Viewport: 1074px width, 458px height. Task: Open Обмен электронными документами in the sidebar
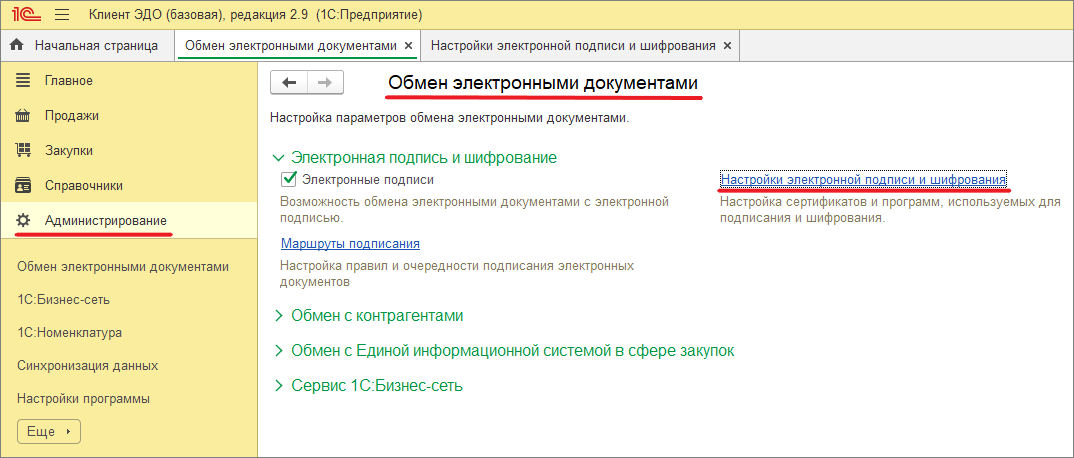click(123, 267)
